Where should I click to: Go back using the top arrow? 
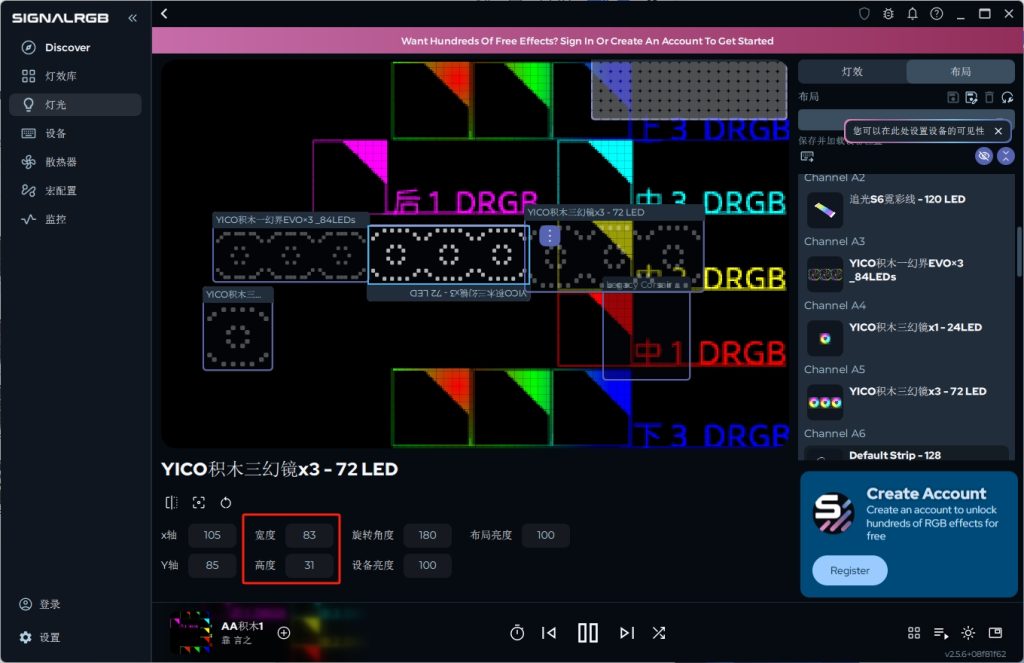click(x=164, y=14)
